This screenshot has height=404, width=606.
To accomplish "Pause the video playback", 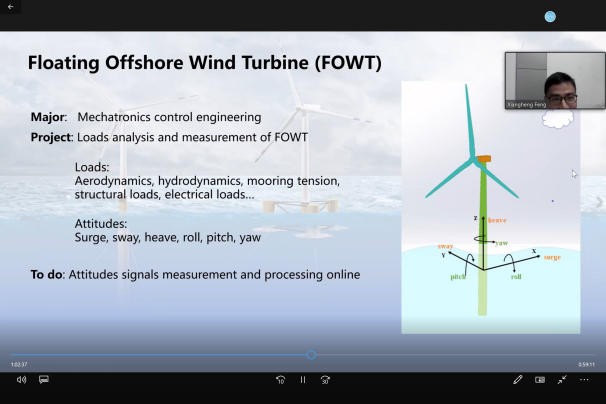I will tap(303, 380).
